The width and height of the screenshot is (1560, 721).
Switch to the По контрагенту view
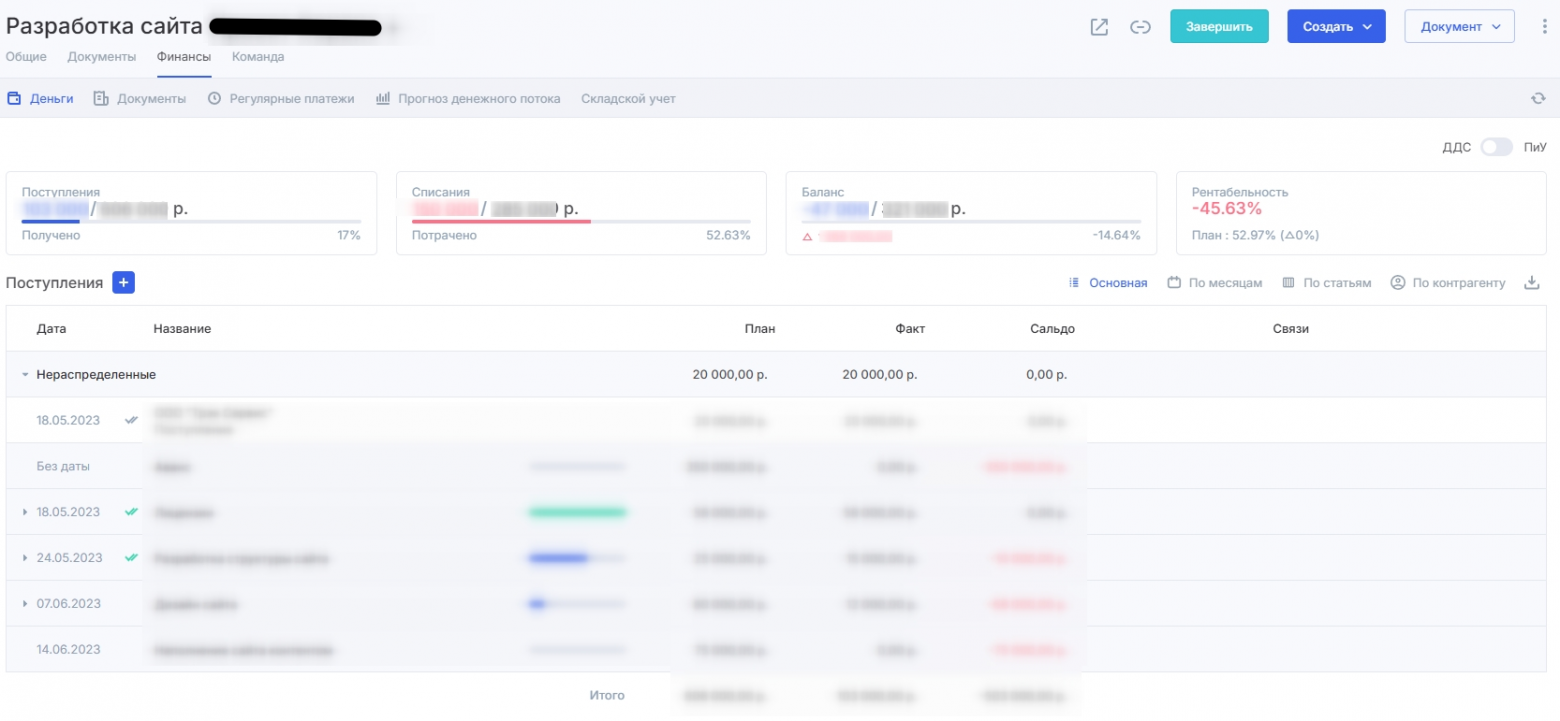coord(1448,283)
